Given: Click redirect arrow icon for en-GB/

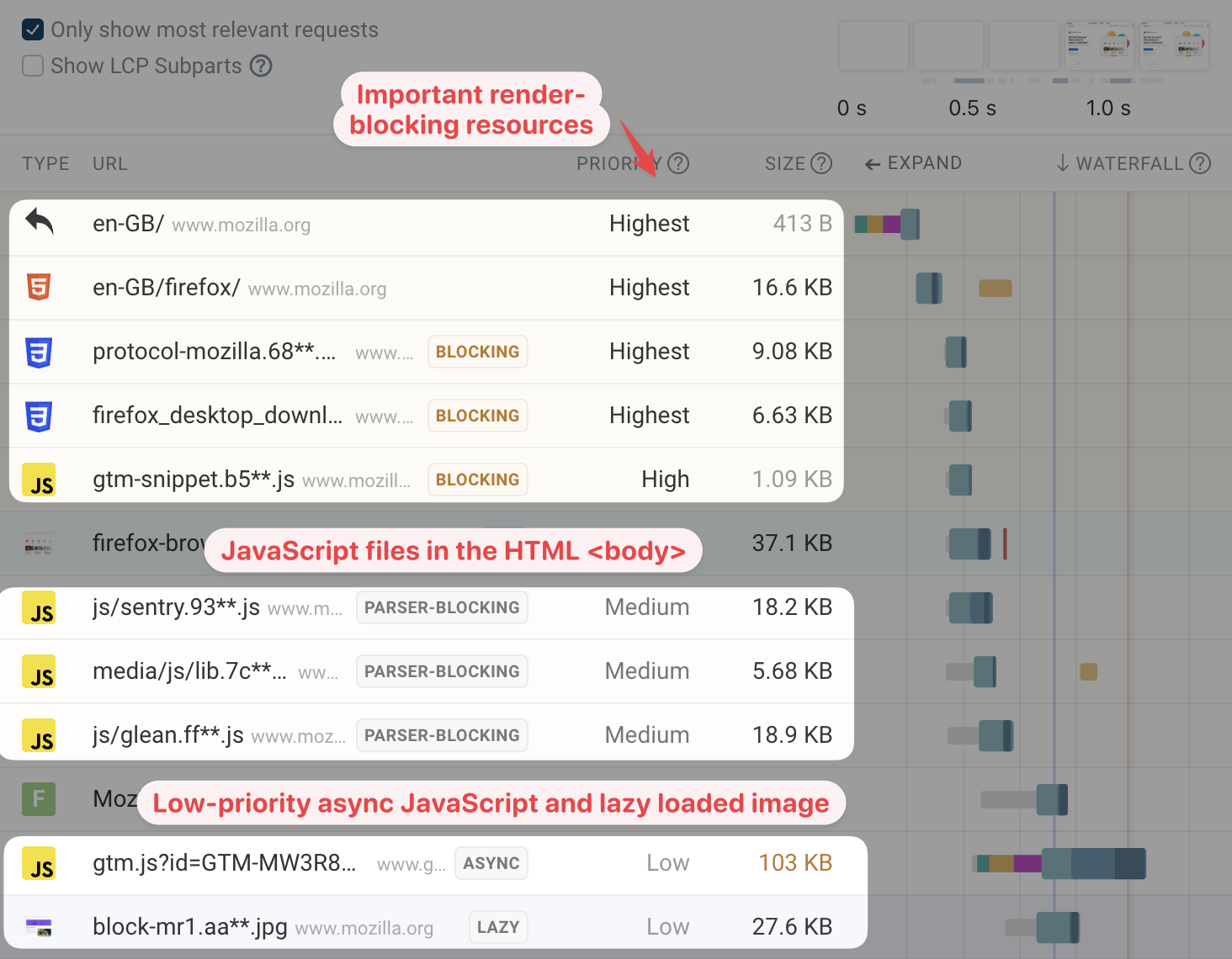Looking at the screenshot, I should pyautogui.click(x=39, y=222).
